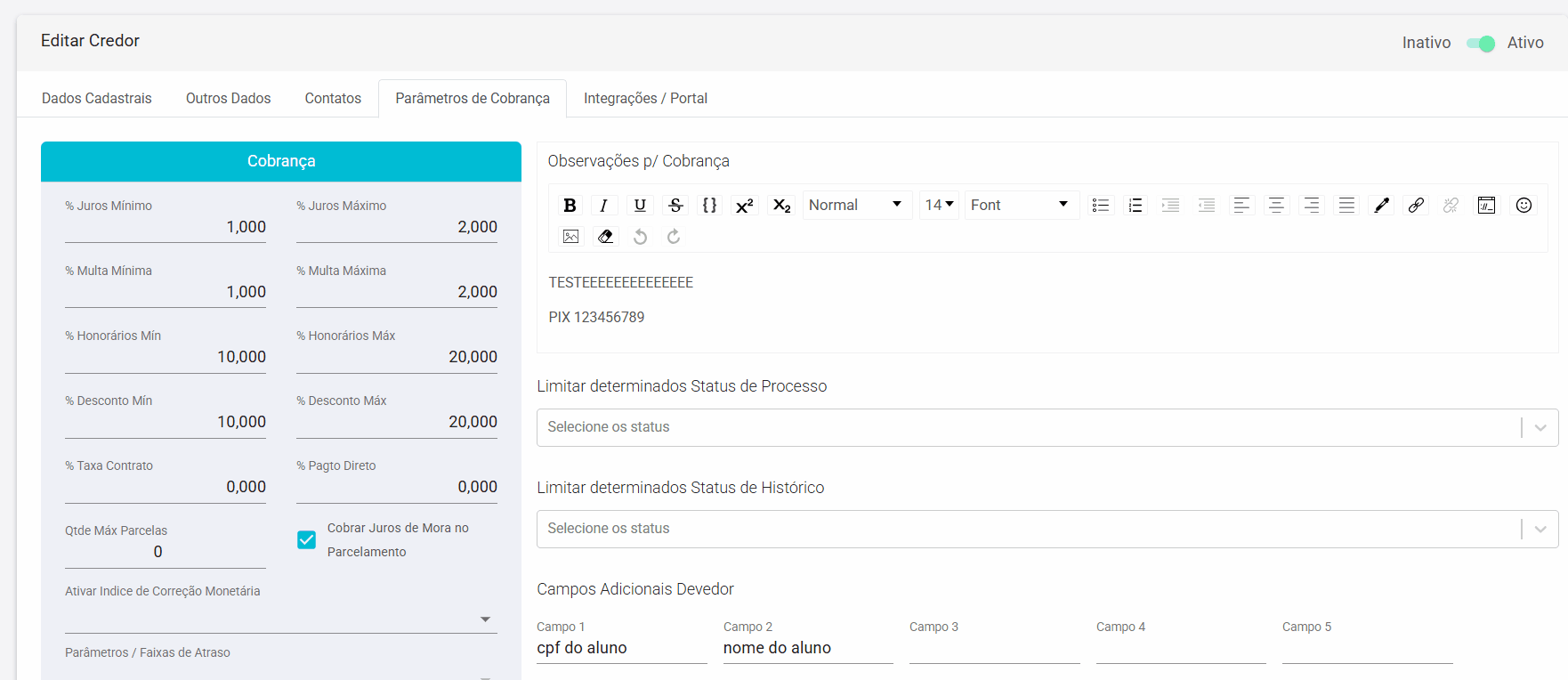Edit the % Desconto Mín field
The height and width of the screenshot is (680, 1568).
pos(166,423)
